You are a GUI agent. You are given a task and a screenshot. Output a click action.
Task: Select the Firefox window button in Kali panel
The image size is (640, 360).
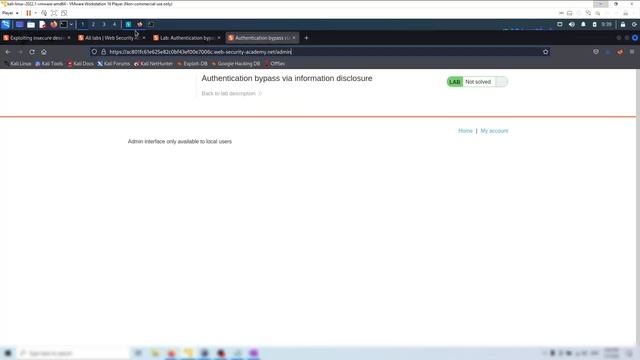click(x=140, y=24)
